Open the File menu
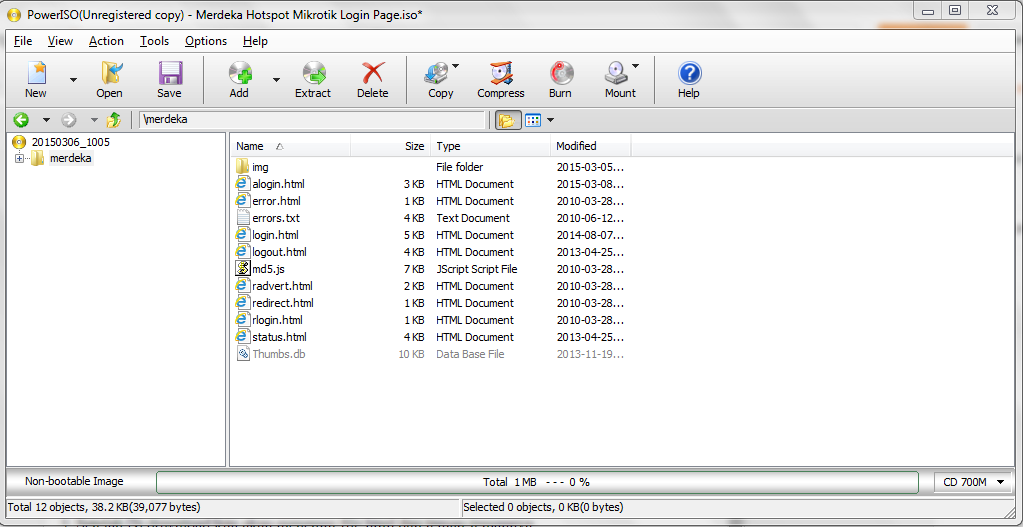The width and height of the screenshot is (1023, 527). [23, 41]
